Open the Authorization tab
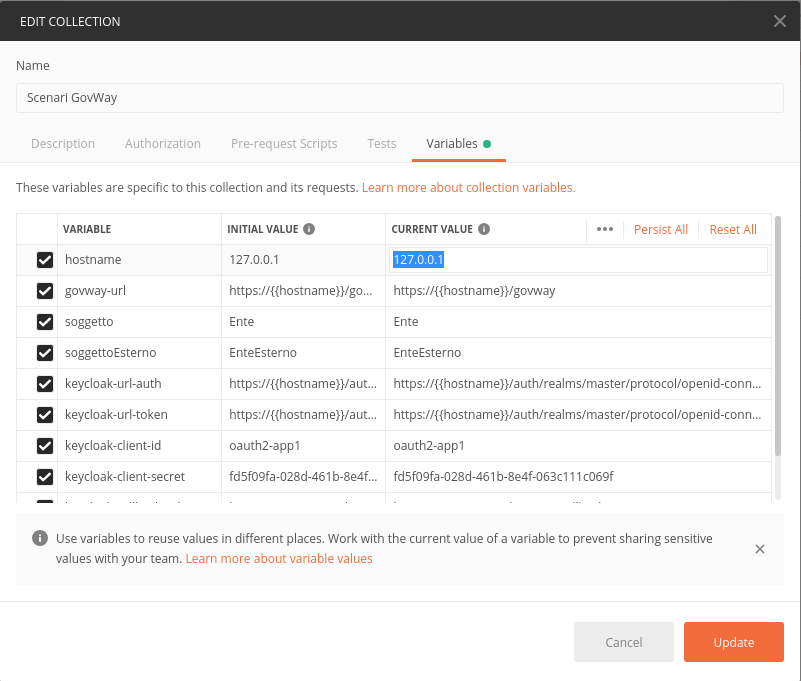The width and height of the screenshot is (801, 681). [x=162, y=144]
